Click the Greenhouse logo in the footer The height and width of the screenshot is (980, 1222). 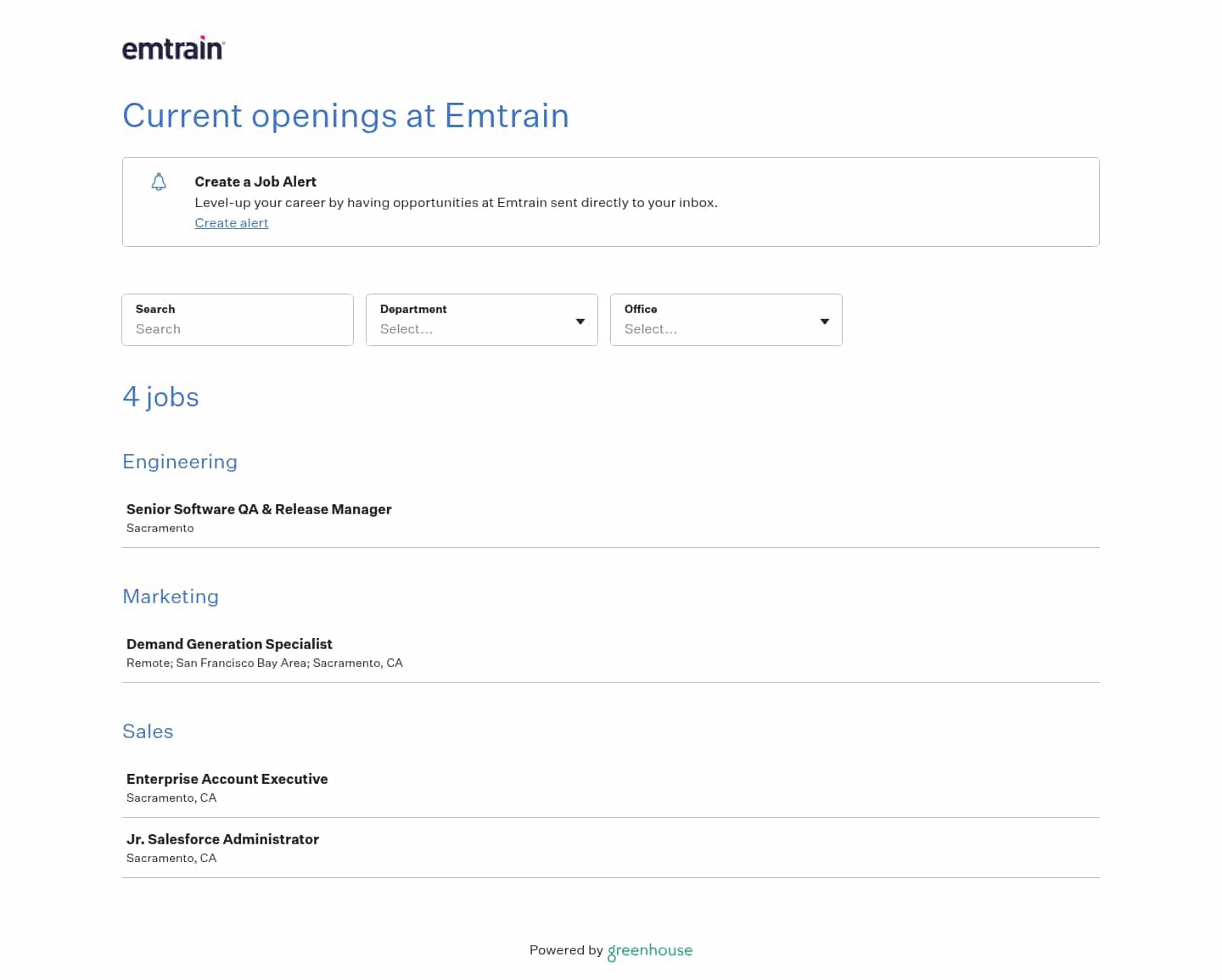650,950
